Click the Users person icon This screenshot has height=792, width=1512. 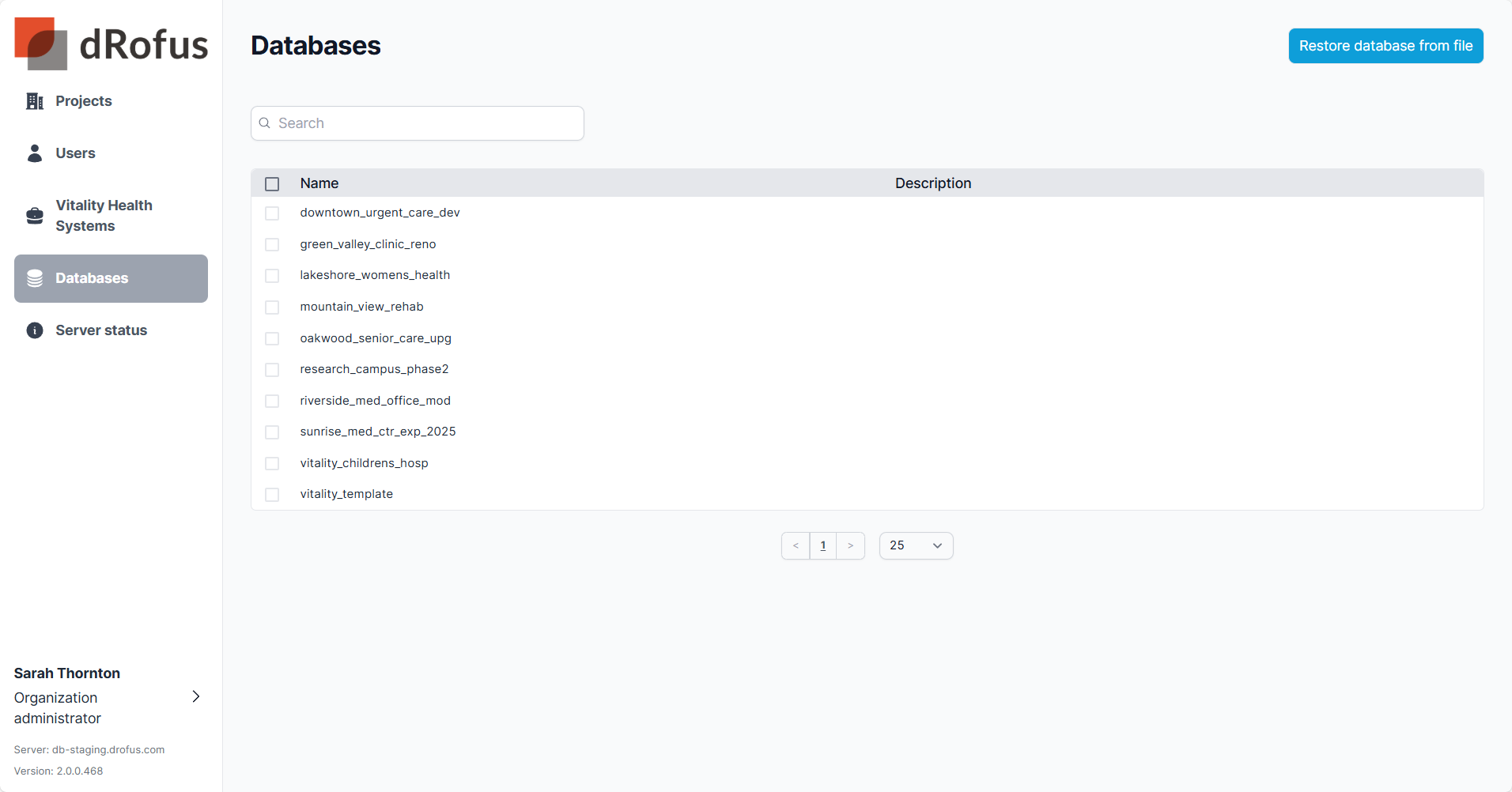pyautogui.click(x=35, y=153)
